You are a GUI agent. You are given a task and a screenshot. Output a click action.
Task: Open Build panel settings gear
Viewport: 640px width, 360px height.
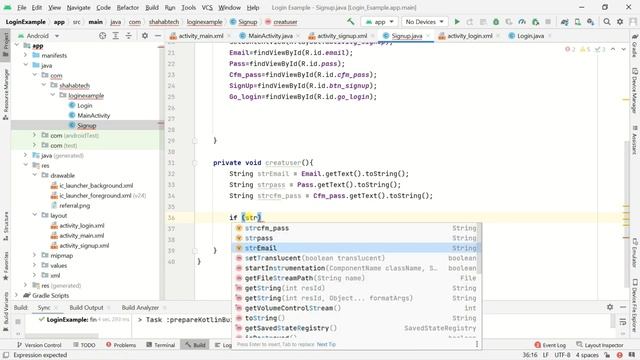coord(610,307)
